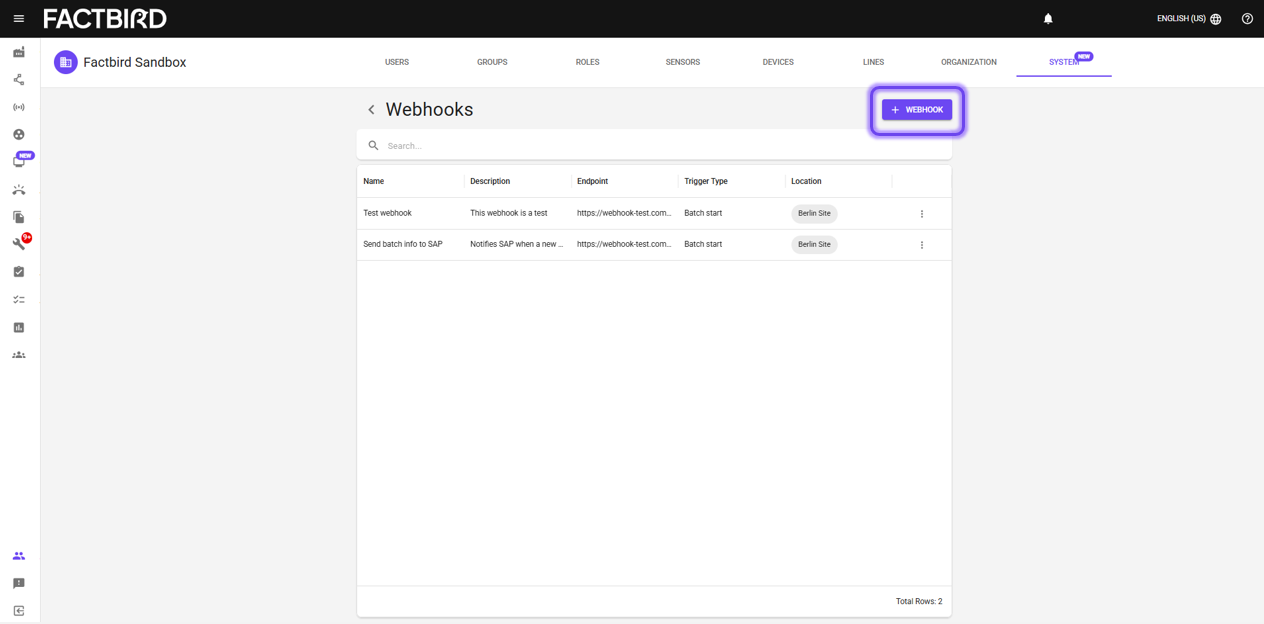Image resolution: width=1264 pixels, height=624 pixels.
Task: Go back using the arrow beside Webhooks
Action: tap(371, 110)
